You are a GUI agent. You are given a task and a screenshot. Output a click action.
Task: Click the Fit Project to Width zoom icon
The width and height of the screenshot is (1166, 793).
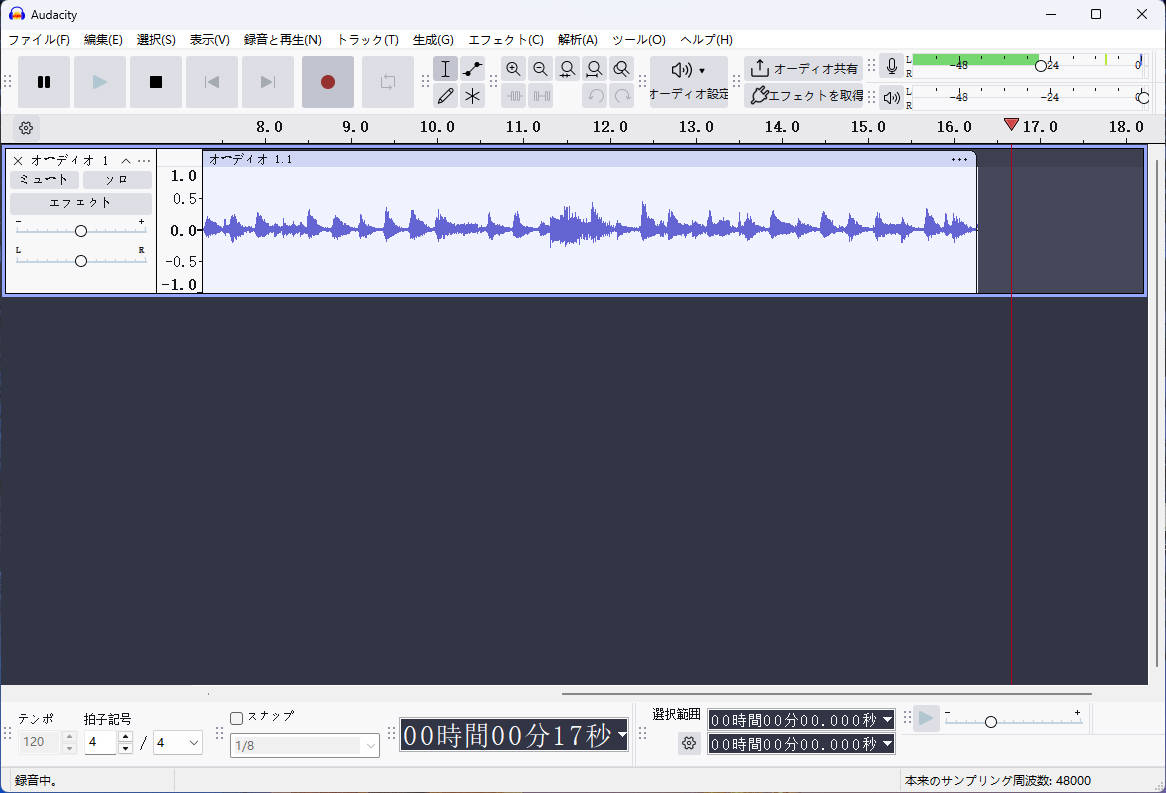pos(595,68)
